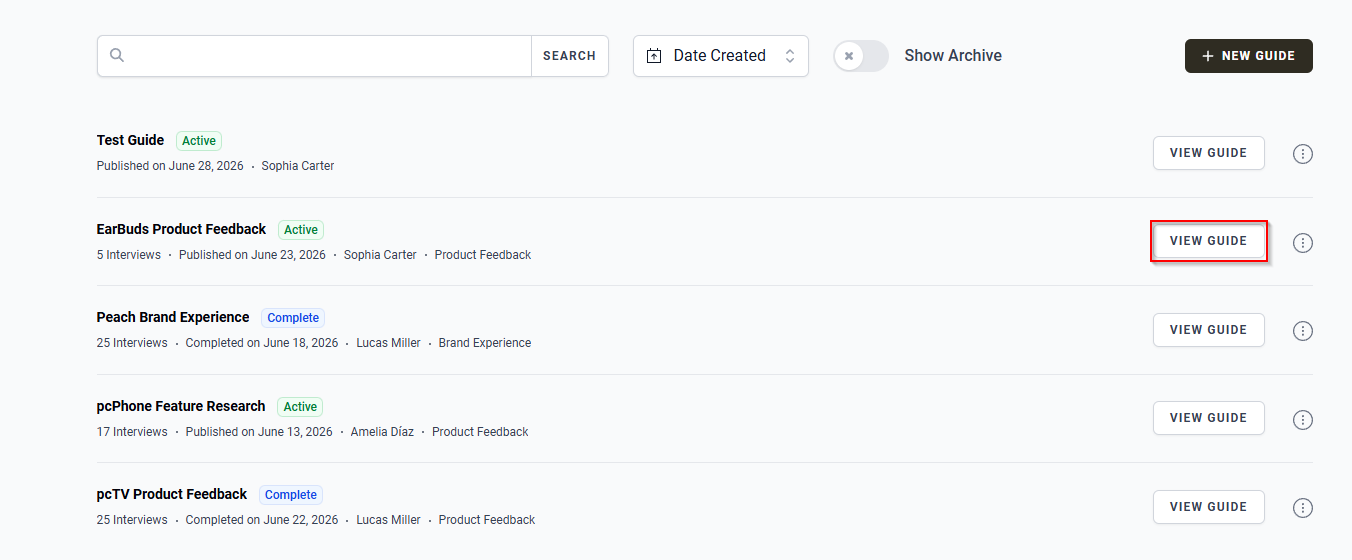Open more options for pcTV Product Feedback
Screen dimensions: 1352x560
click(x=1302, y=508)
